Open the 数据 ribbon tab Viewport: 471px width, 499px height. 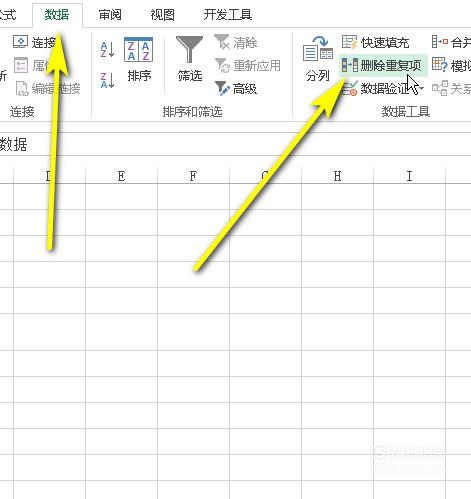(57, 15)
